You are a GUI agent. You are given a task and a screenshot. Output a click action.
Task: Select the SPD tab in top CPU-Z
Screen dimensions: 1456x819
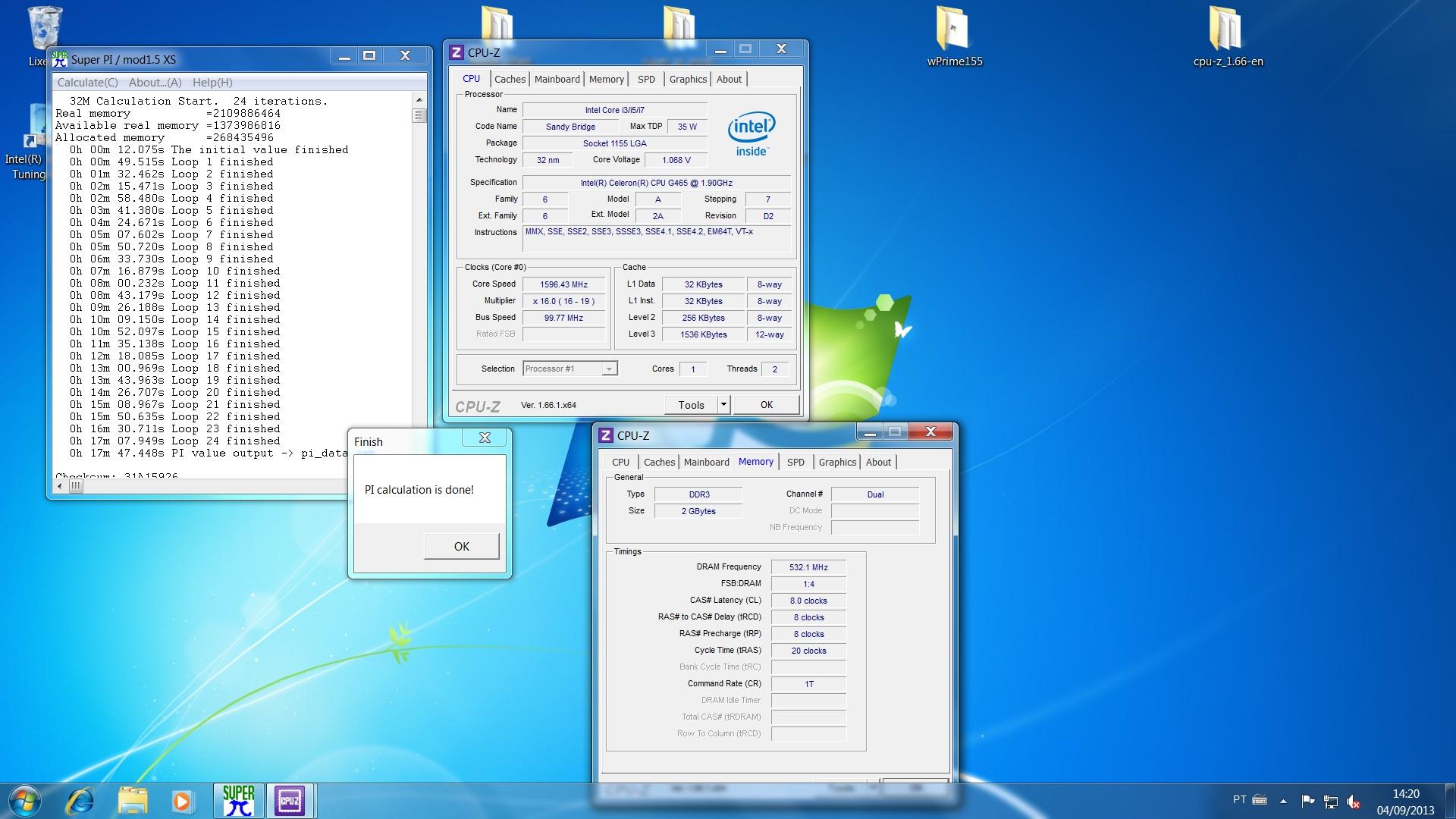click(646, 79)
